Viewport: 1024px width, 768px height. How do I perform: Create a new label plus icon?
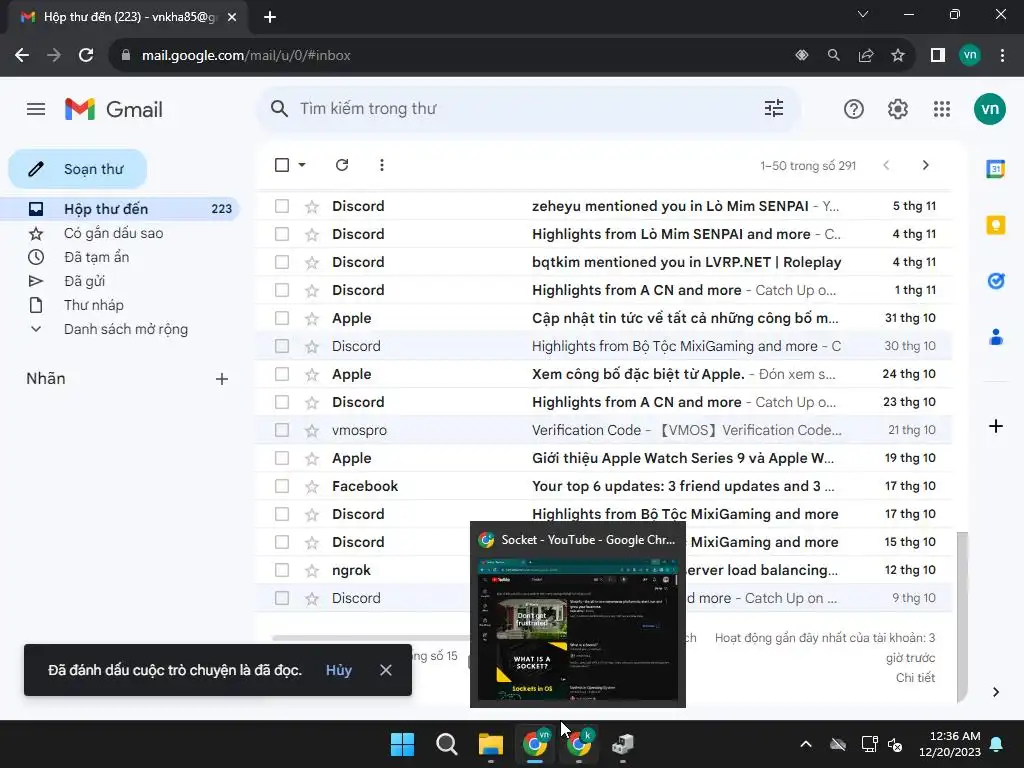coord(222,379)
